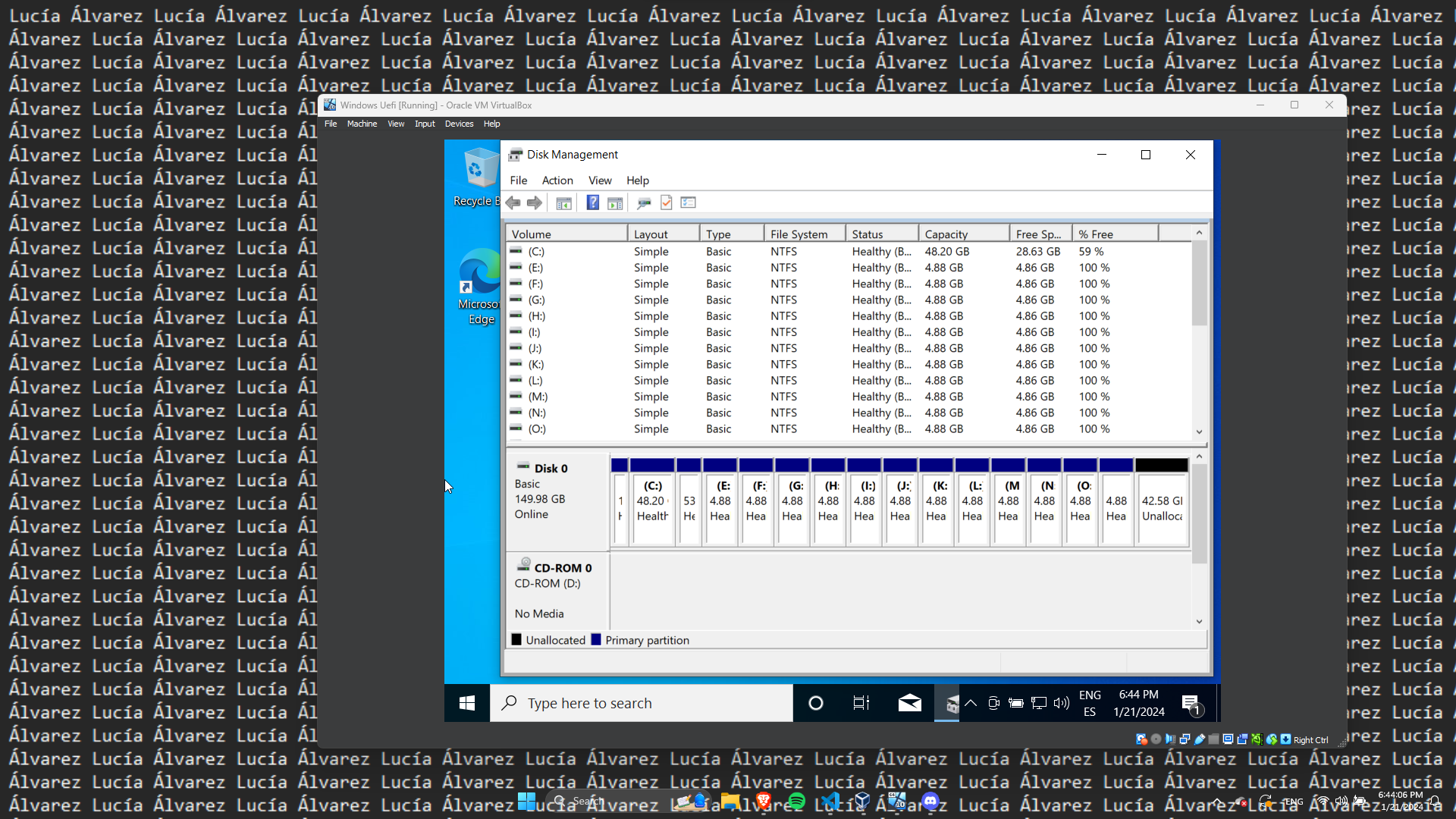Toggle the Show/Hide Action Pane icon
Viewport: 1456px width, 819px height.
[x=615, y=202]
